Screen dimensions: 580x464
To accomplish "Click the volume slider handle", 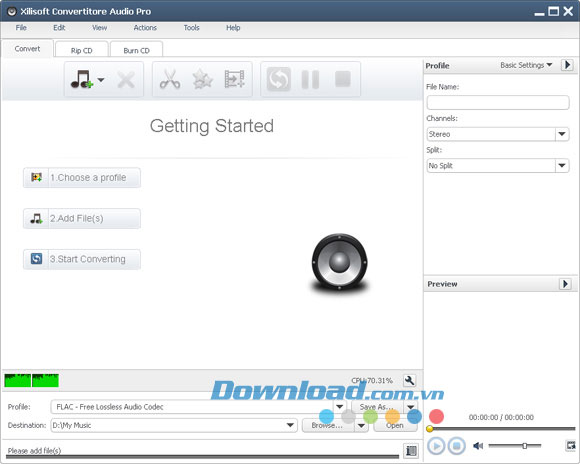I will coord(525,445).
